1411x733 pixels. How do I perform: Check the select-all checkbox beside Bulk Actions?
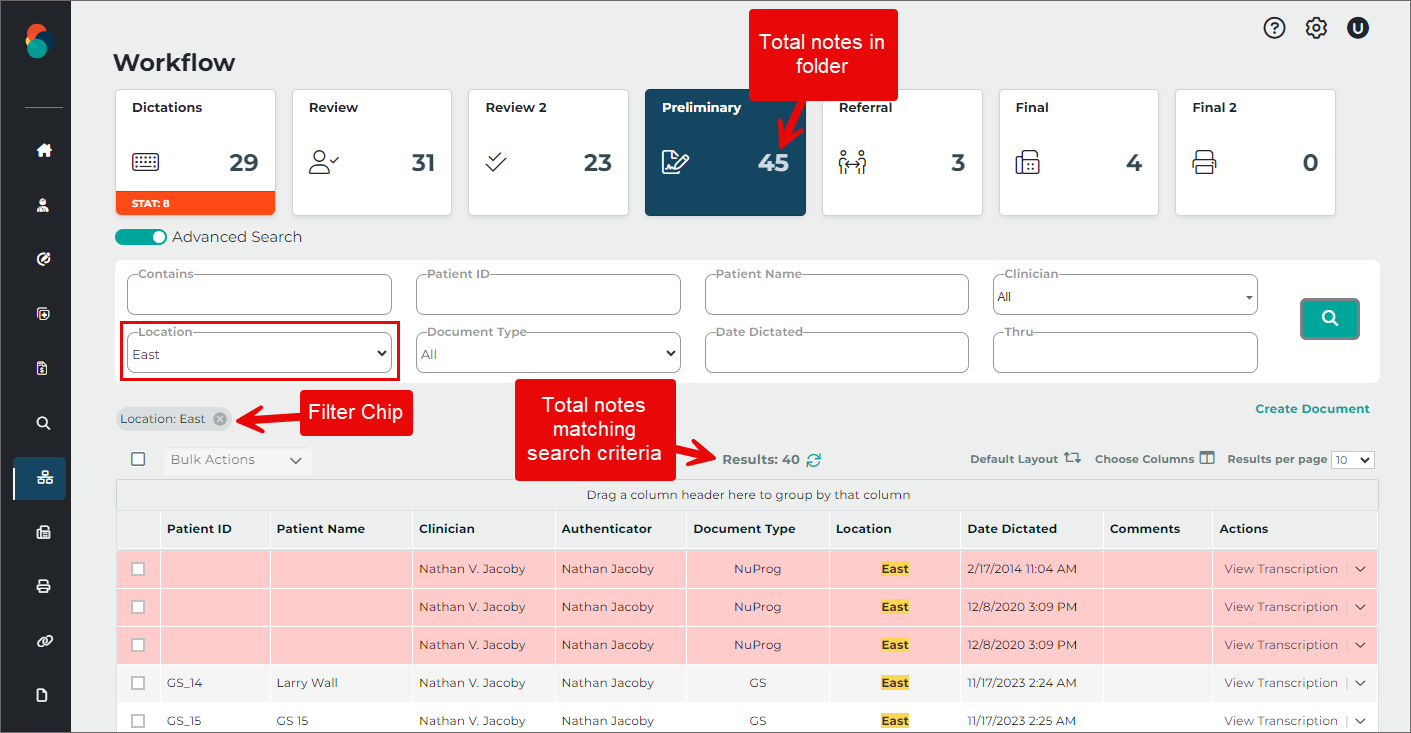[x=138, y=459]
